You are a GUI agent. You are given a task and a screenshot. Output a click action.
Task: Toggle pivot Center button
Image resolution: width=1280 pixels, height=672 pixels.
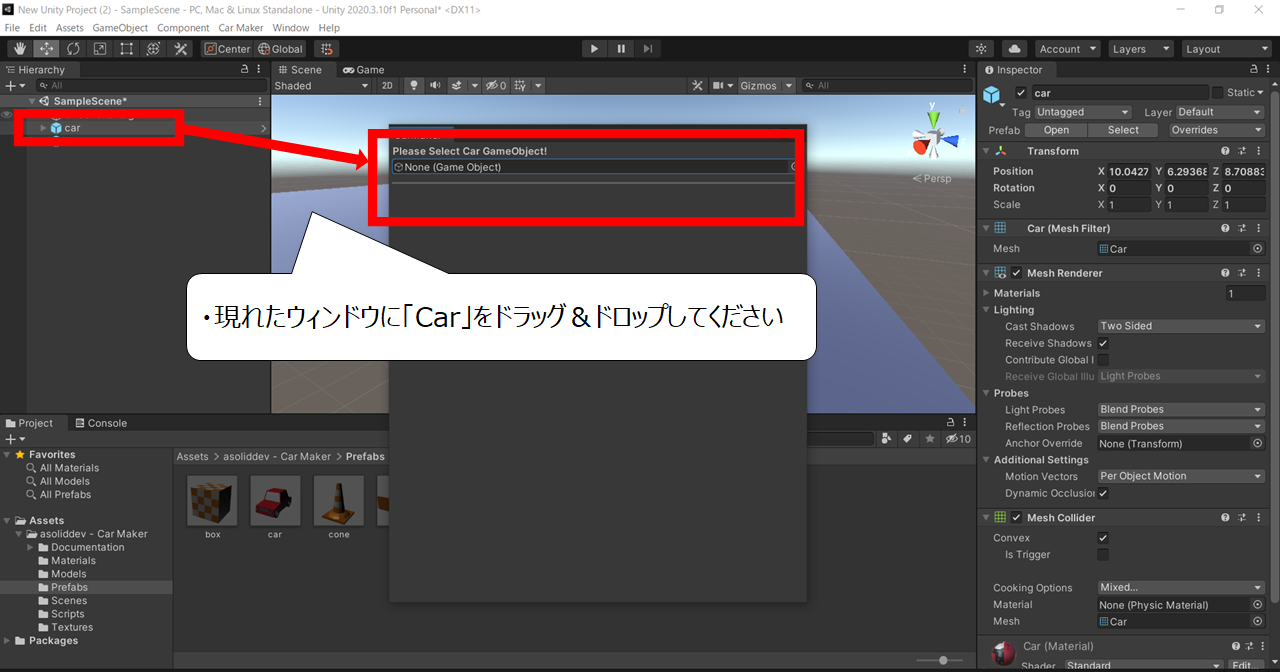pyautogui.click(x=227, y=49)
